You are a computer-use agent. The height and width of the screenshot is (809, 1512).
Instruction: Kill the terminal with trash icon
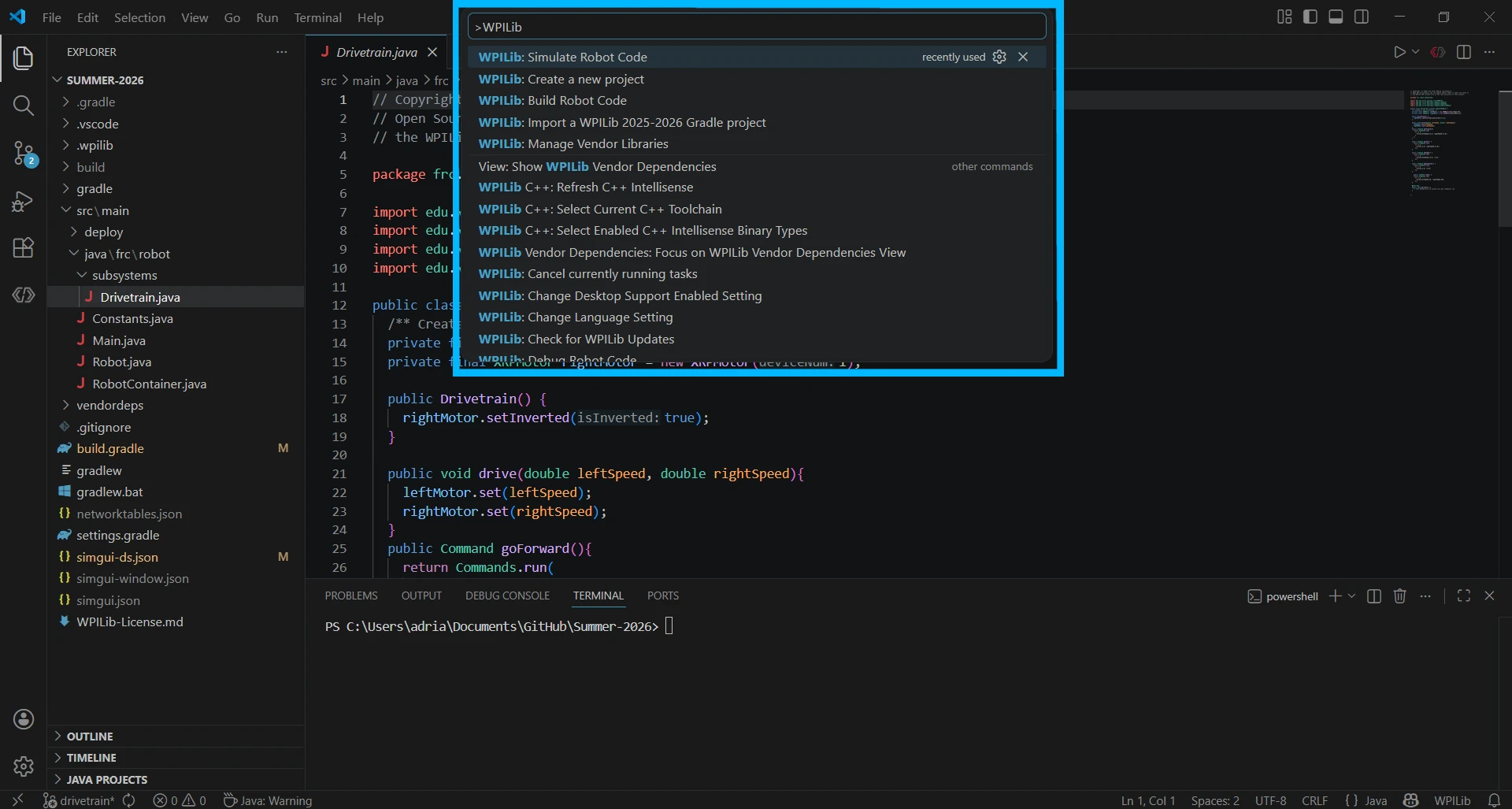(x=1399, y=596)
